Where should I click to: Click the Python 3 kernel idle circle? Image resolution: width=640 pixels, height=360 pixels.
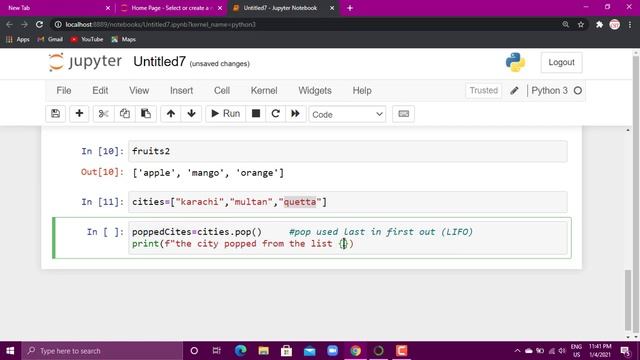click(578, 91)
